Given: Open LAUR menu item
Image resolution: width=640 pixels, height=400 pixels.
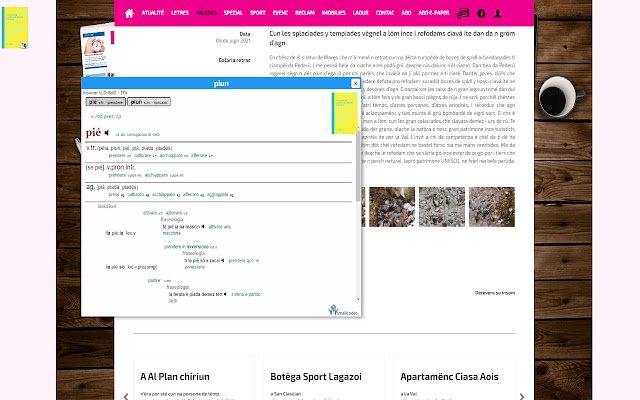Looking at the screenshot, I should click(x=360, y=13).
